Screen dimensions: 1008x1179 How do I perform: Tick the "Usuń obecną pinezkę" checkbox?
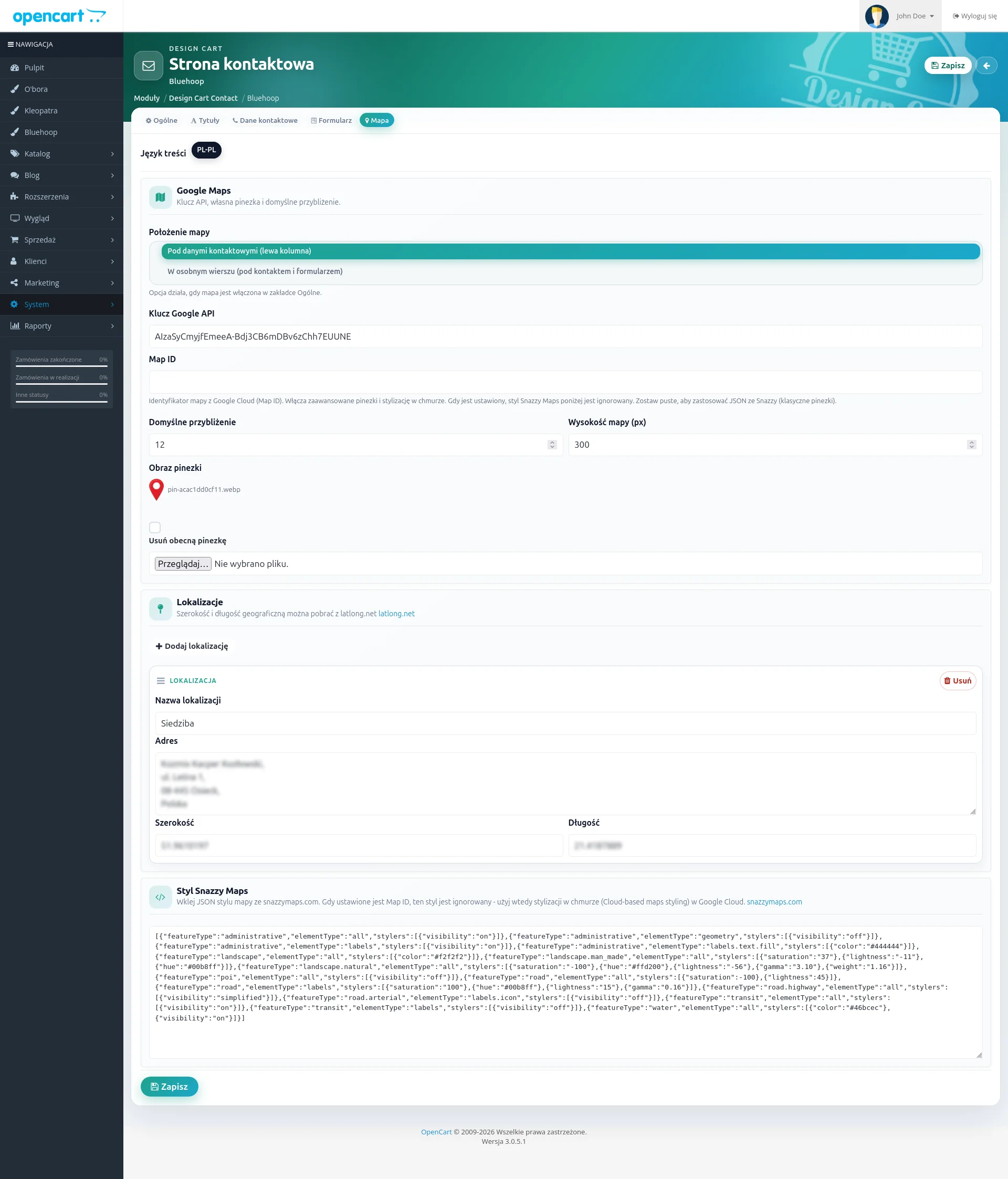155,528
